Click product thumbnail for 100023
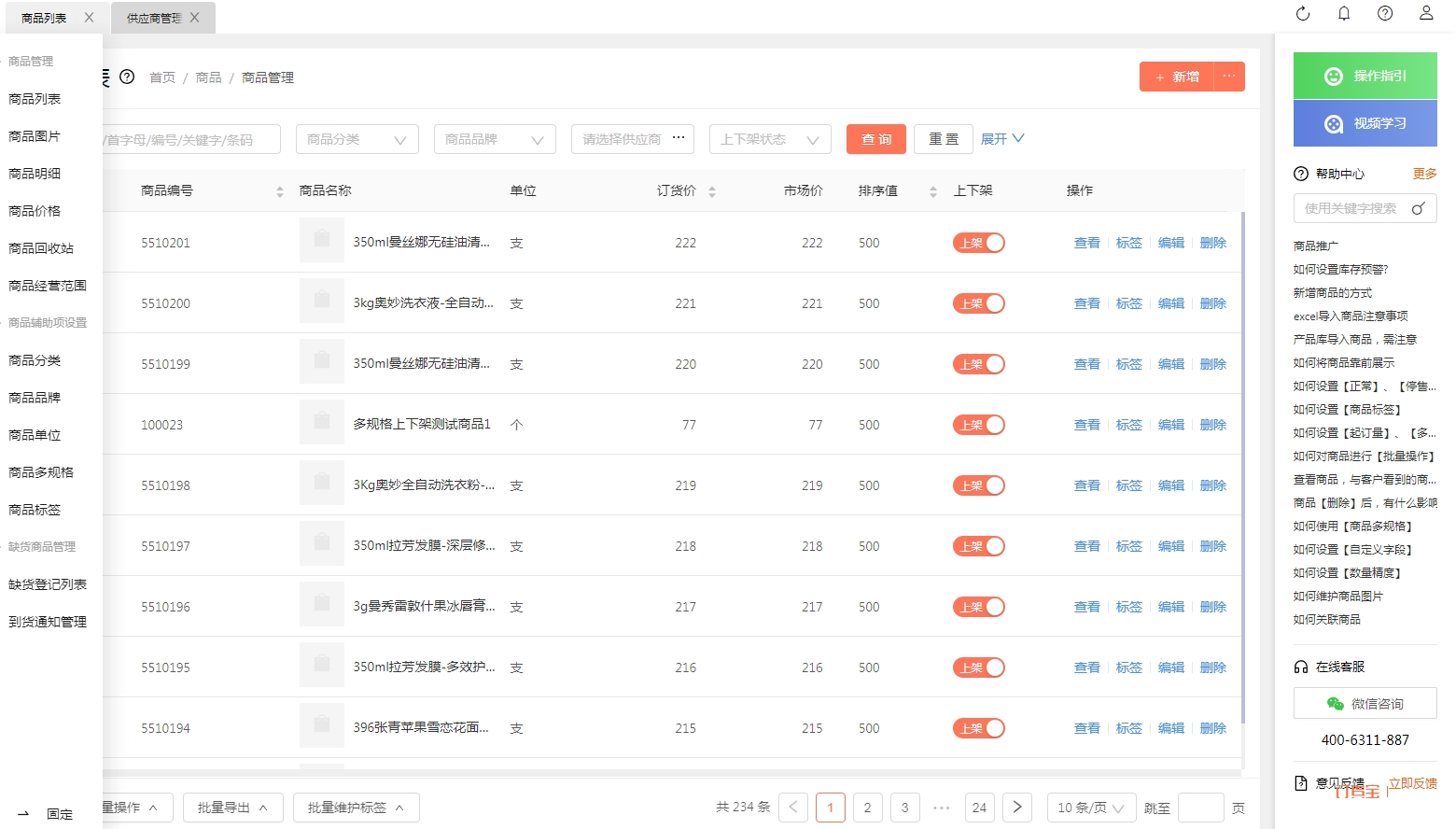 (322, 422)
